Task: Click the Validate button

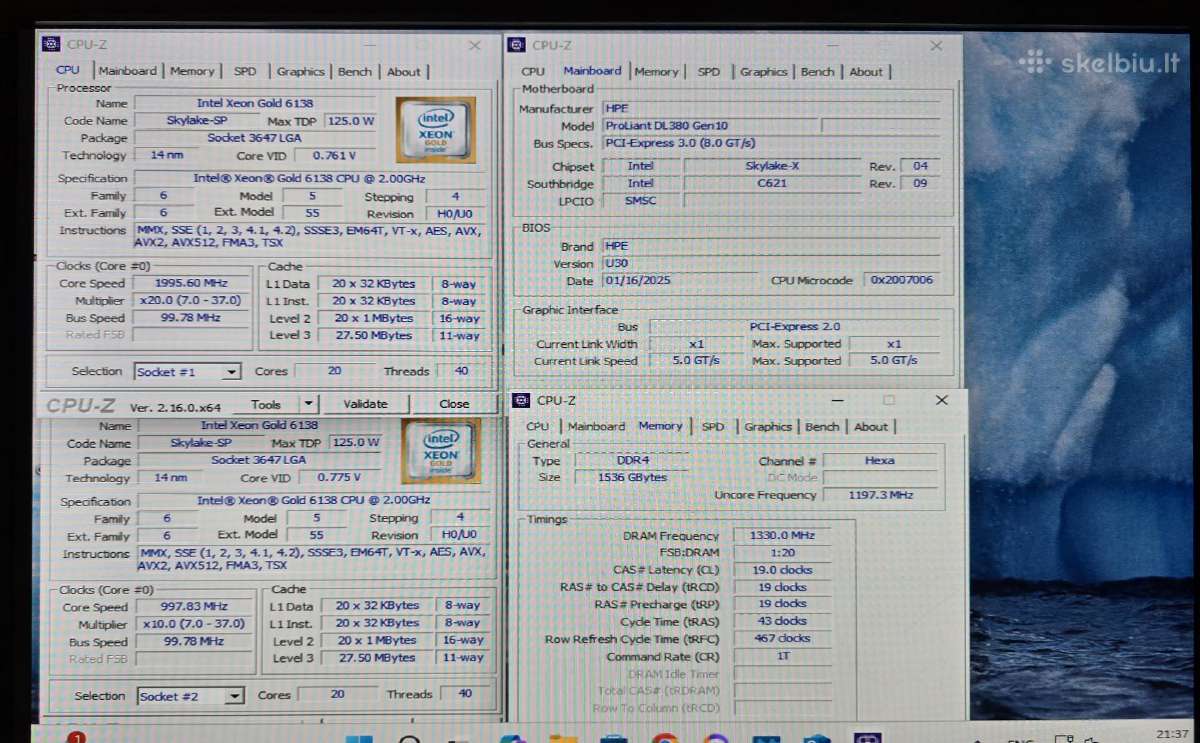Action: 365,404
